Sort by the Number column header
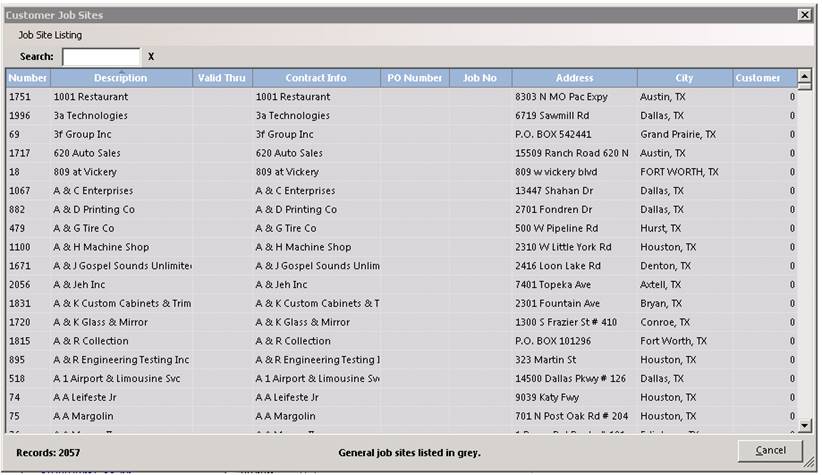 [x=28, y=78]
